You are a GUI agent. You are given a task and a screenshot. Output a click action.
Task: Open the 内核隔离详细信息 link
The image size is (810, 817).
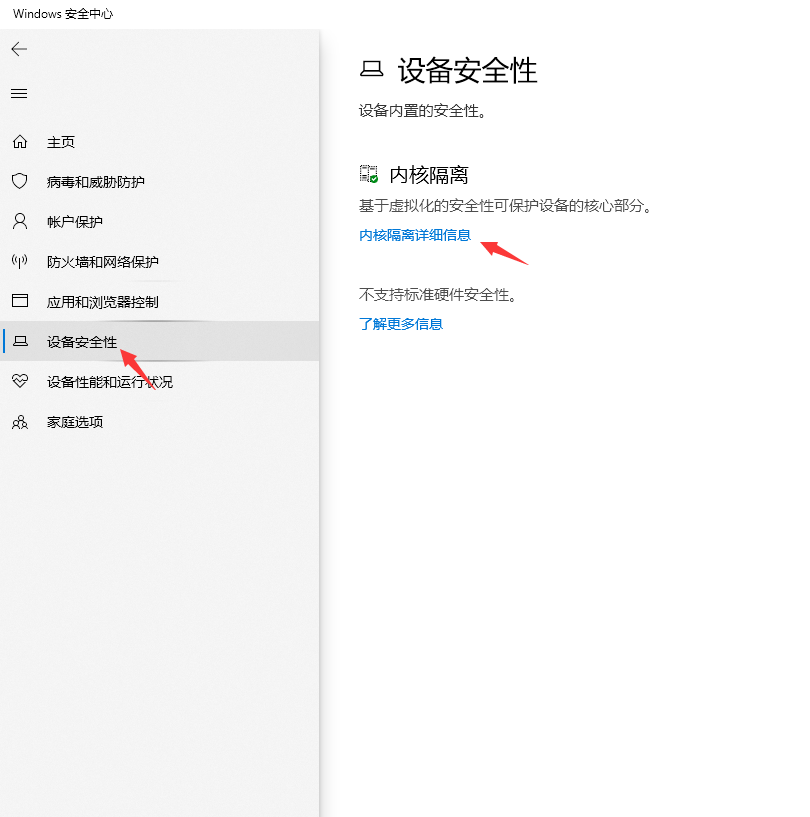415,236
